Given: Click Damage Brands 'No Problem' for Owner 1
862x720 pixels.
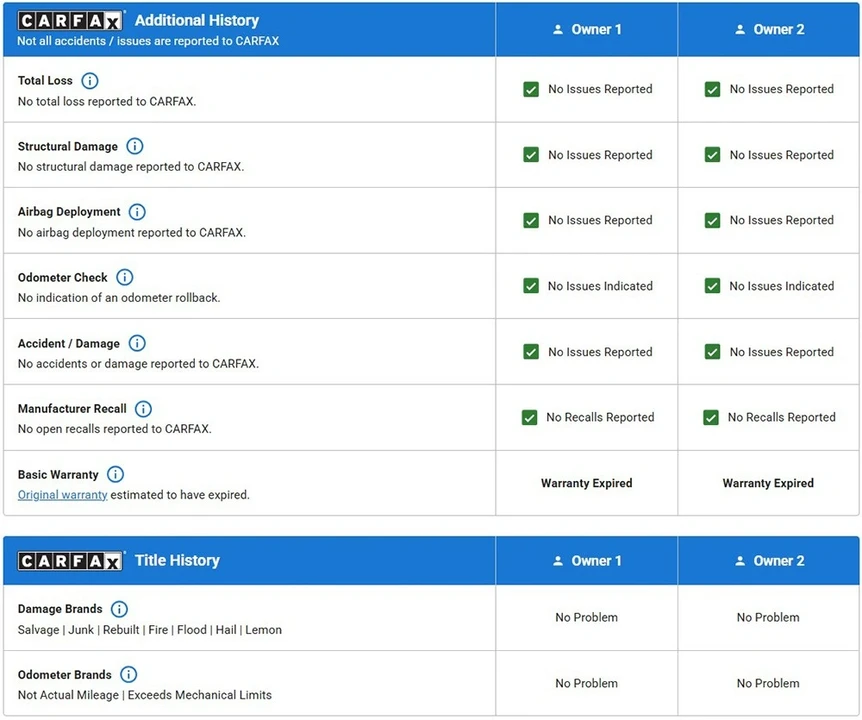Looking at the screenshot, I should 587,617.
